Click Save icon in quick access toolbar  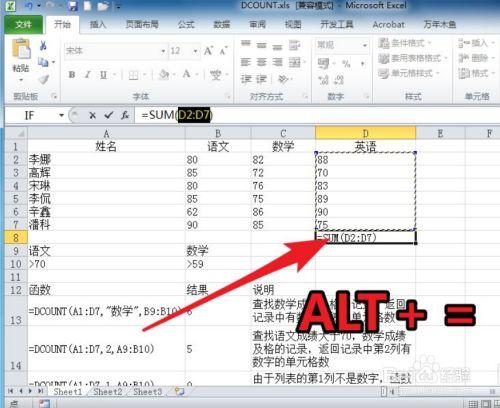[x=72, y=6]
